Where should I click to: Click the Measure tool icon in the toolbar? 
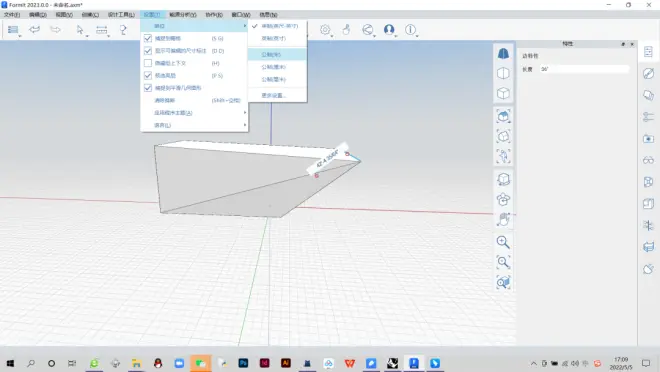pos(101,29)
